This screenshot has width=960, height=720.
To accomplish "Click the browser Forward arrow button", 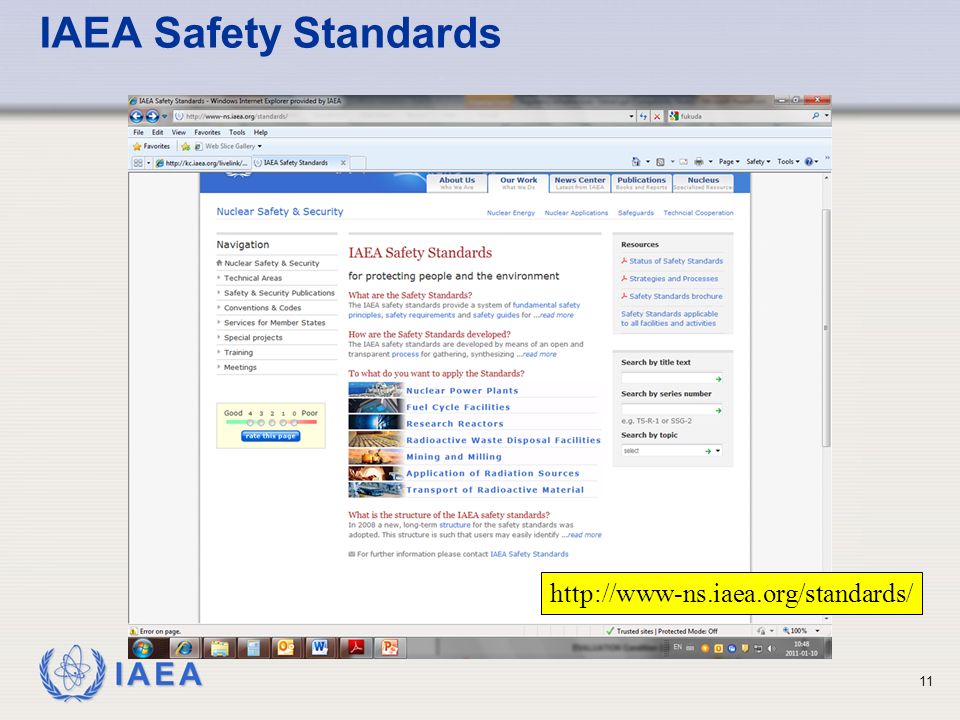I will pyautogui.click(x=152, y=116).
